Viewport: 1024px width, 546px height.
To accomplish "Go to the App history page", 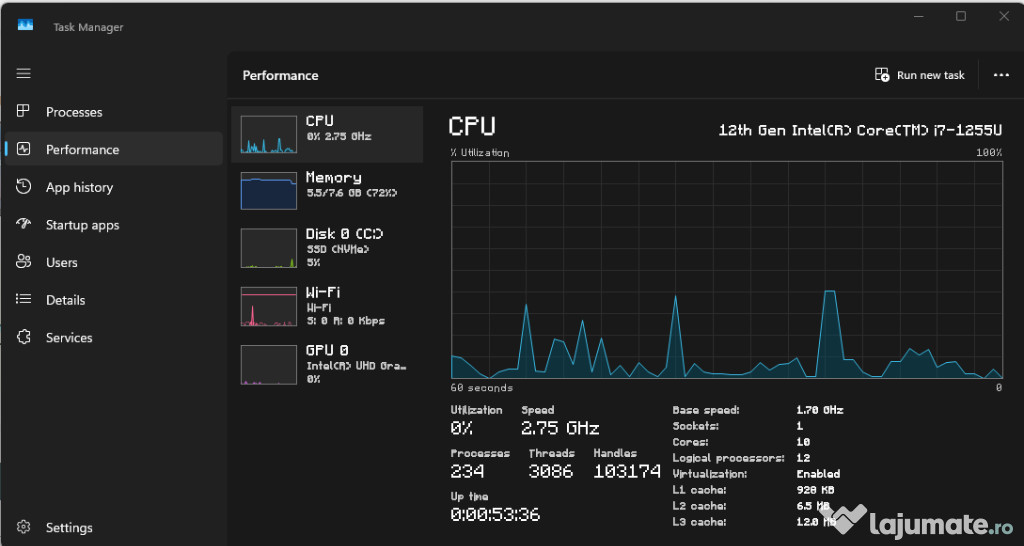I will point(79,187).
